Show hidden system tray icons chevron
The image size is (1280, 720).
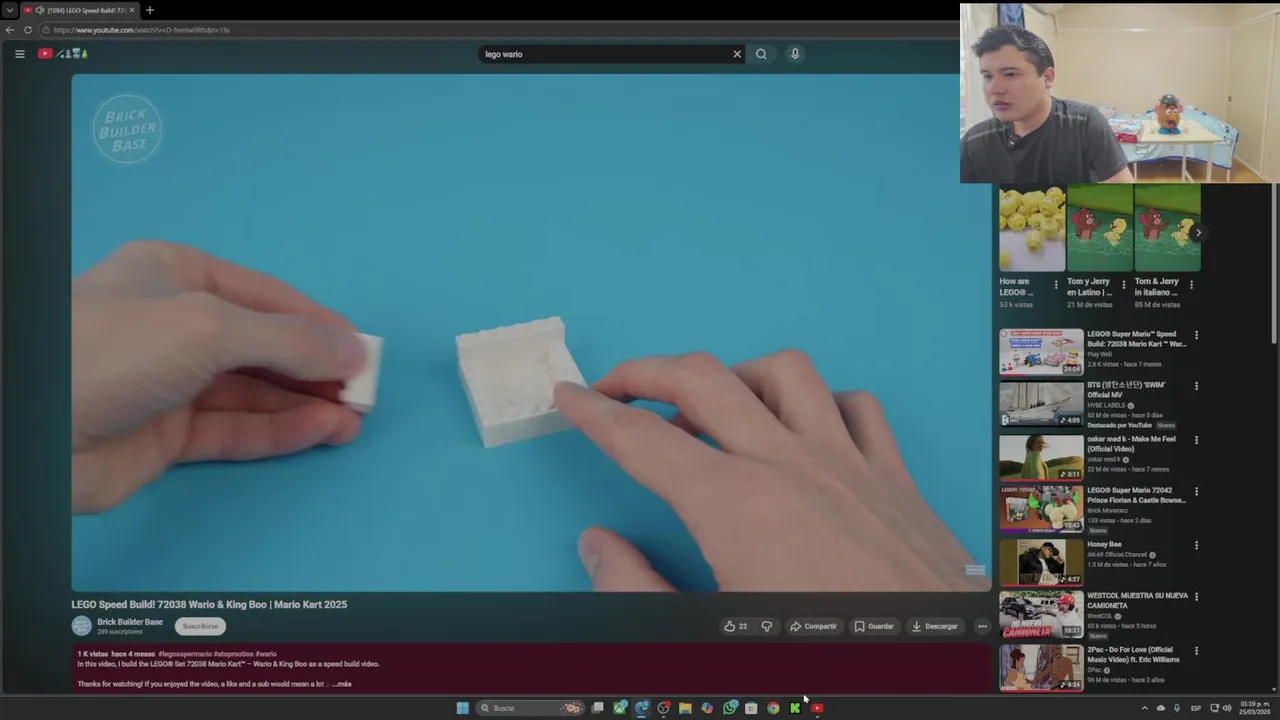point(1145,708)
